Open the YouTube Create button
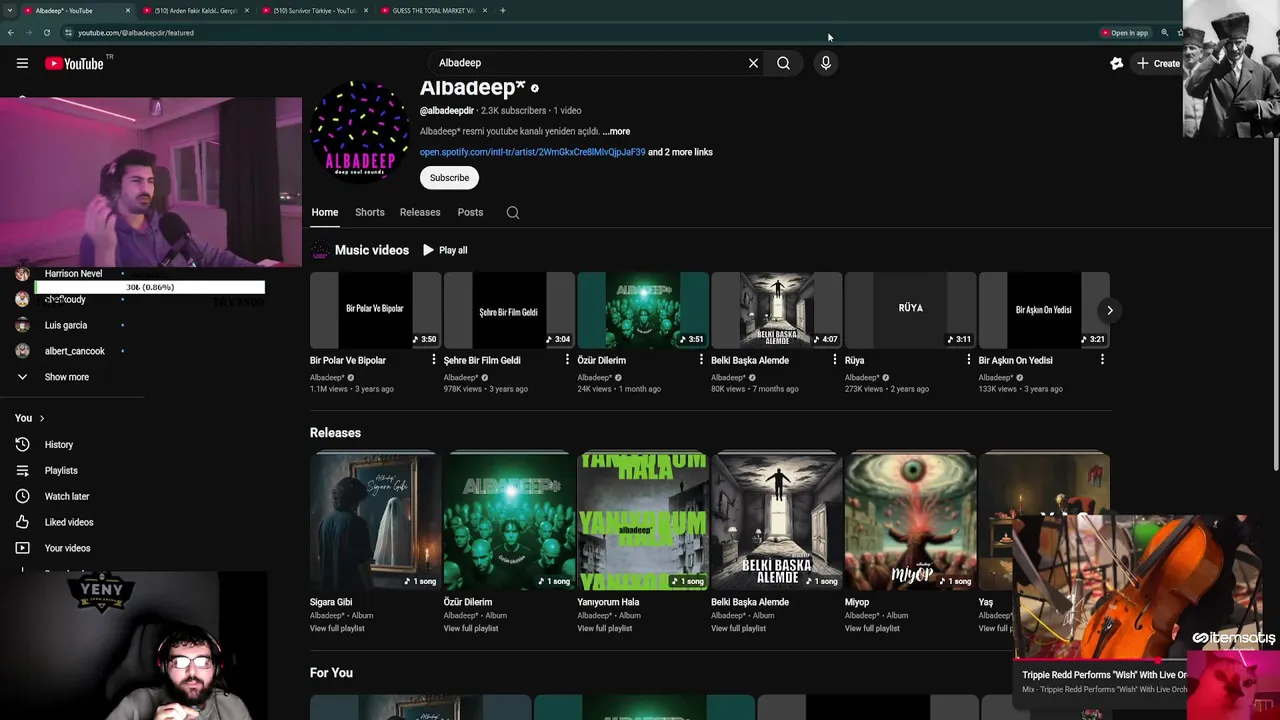 pyautogui.click(x=1157, y=63)
